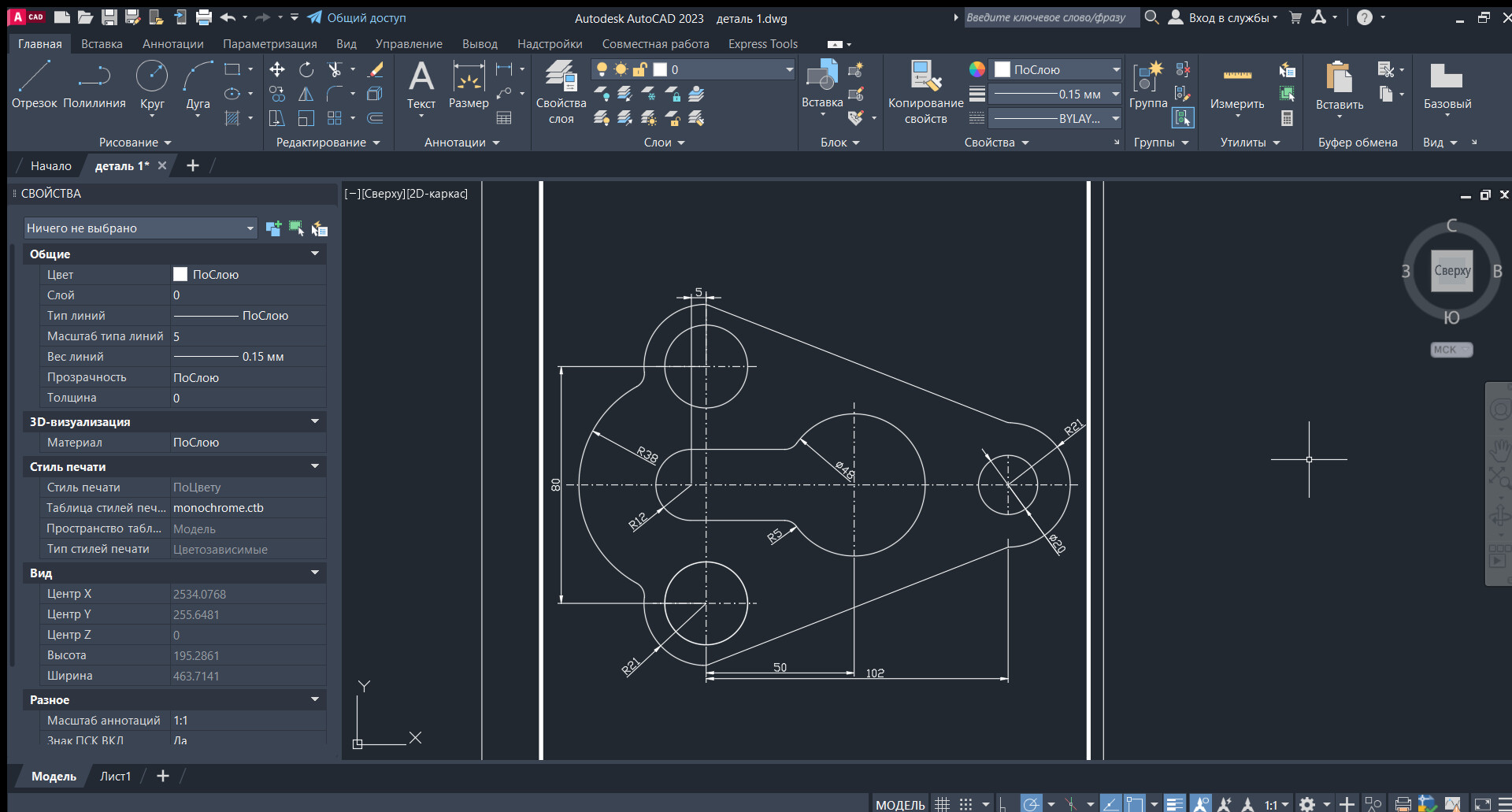Click the keyword search input field
This screenshot has width=1512, height=812.
click(x=1050, y=17)
